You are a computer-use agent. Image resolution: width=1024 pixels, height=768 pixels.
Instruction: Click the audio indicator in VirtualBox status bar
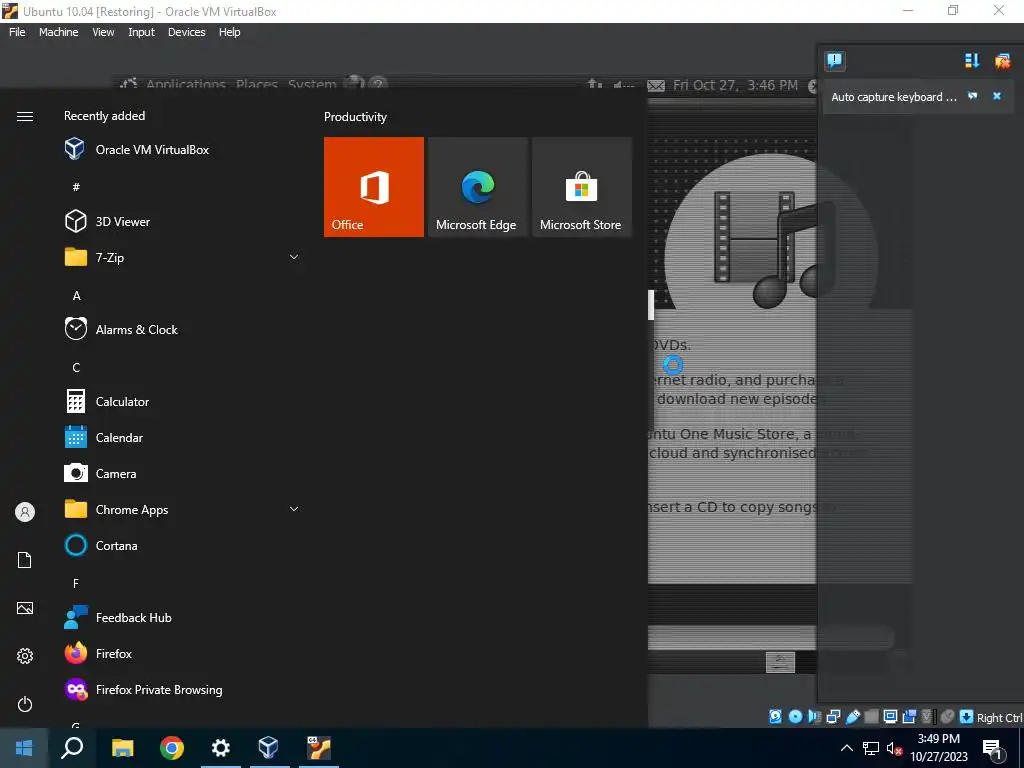pyautogui.click(x=814, y=716)
